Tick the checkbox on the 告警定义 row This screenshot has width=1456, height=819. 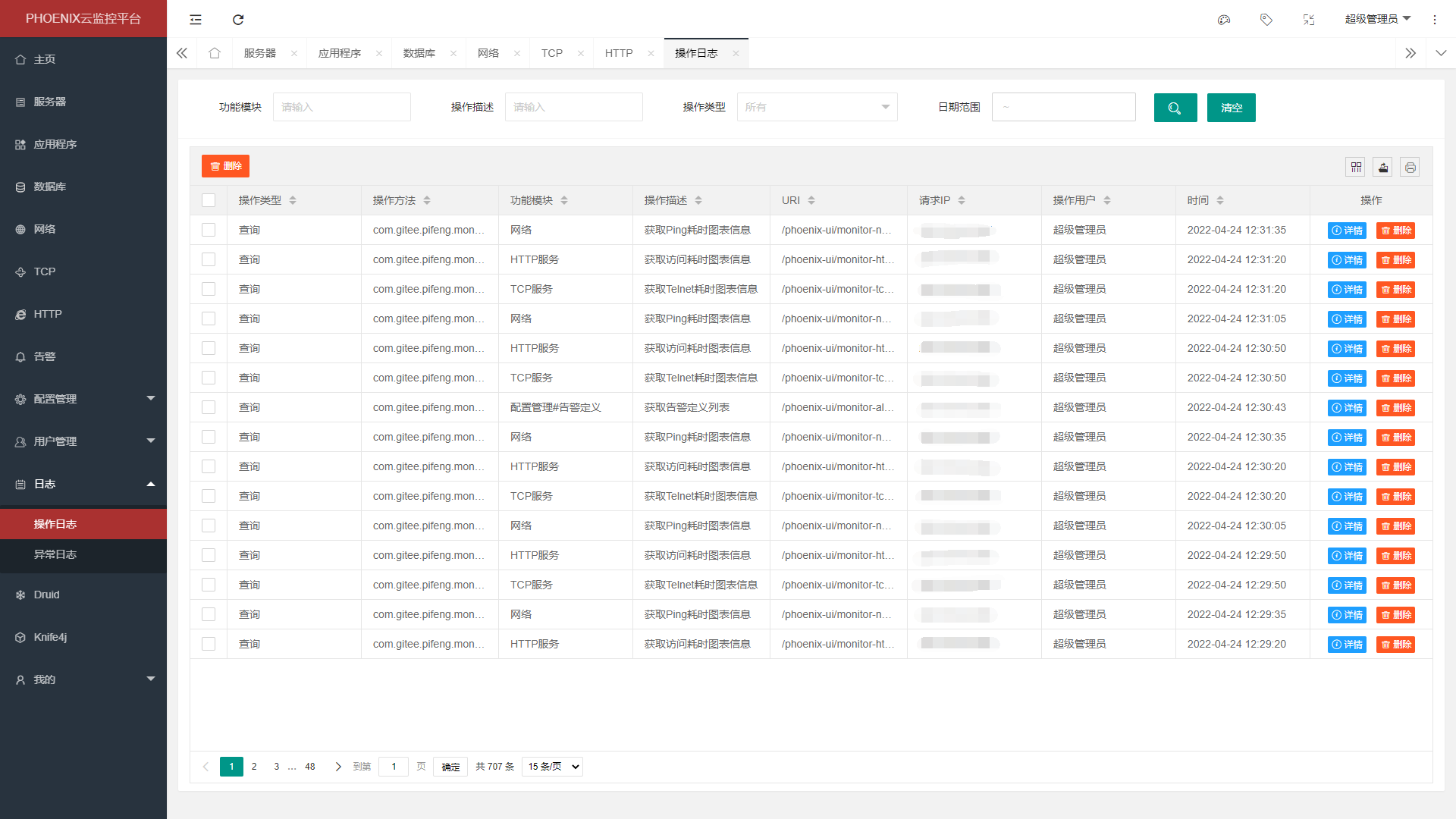click(x=209, y=407)
